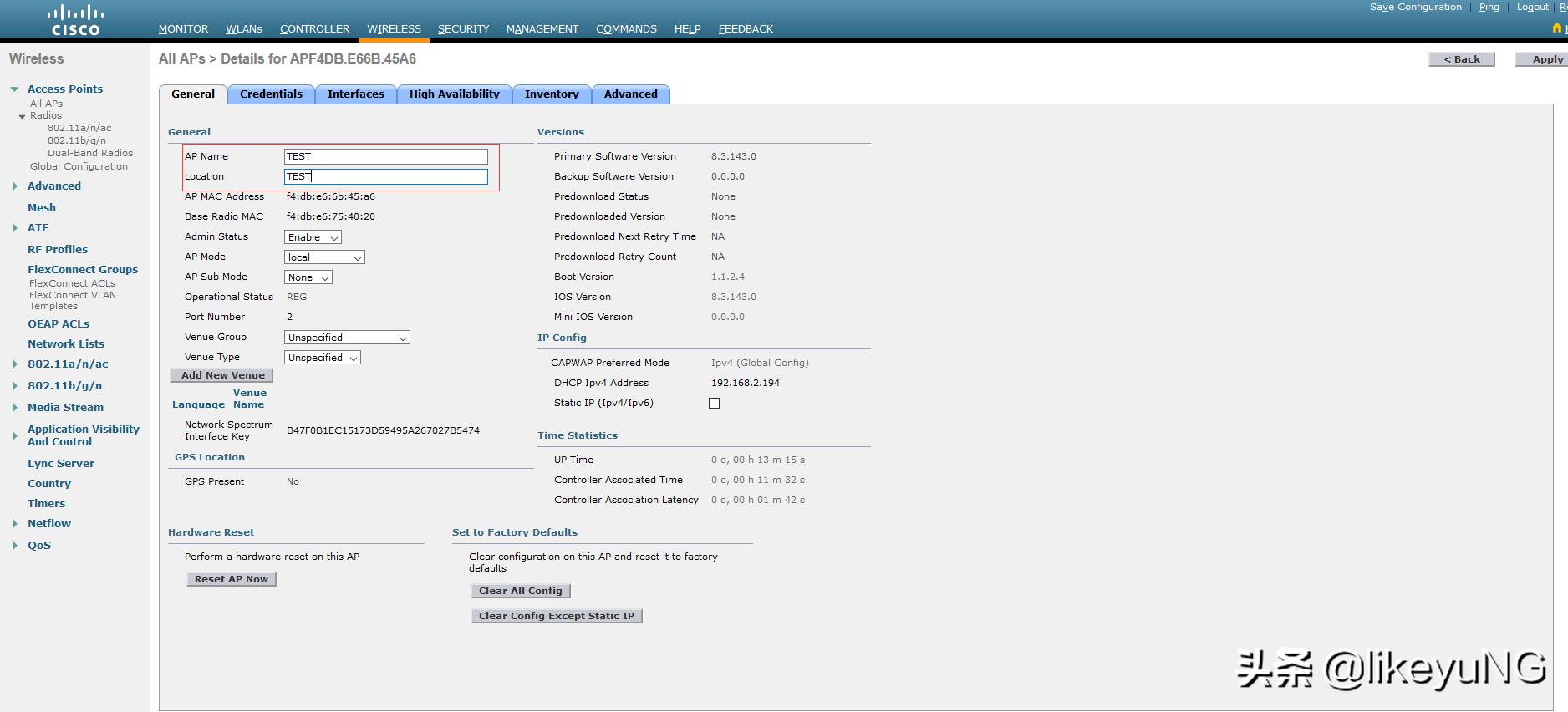
Task: Click the Save Configuration link
Action: 1415,7
